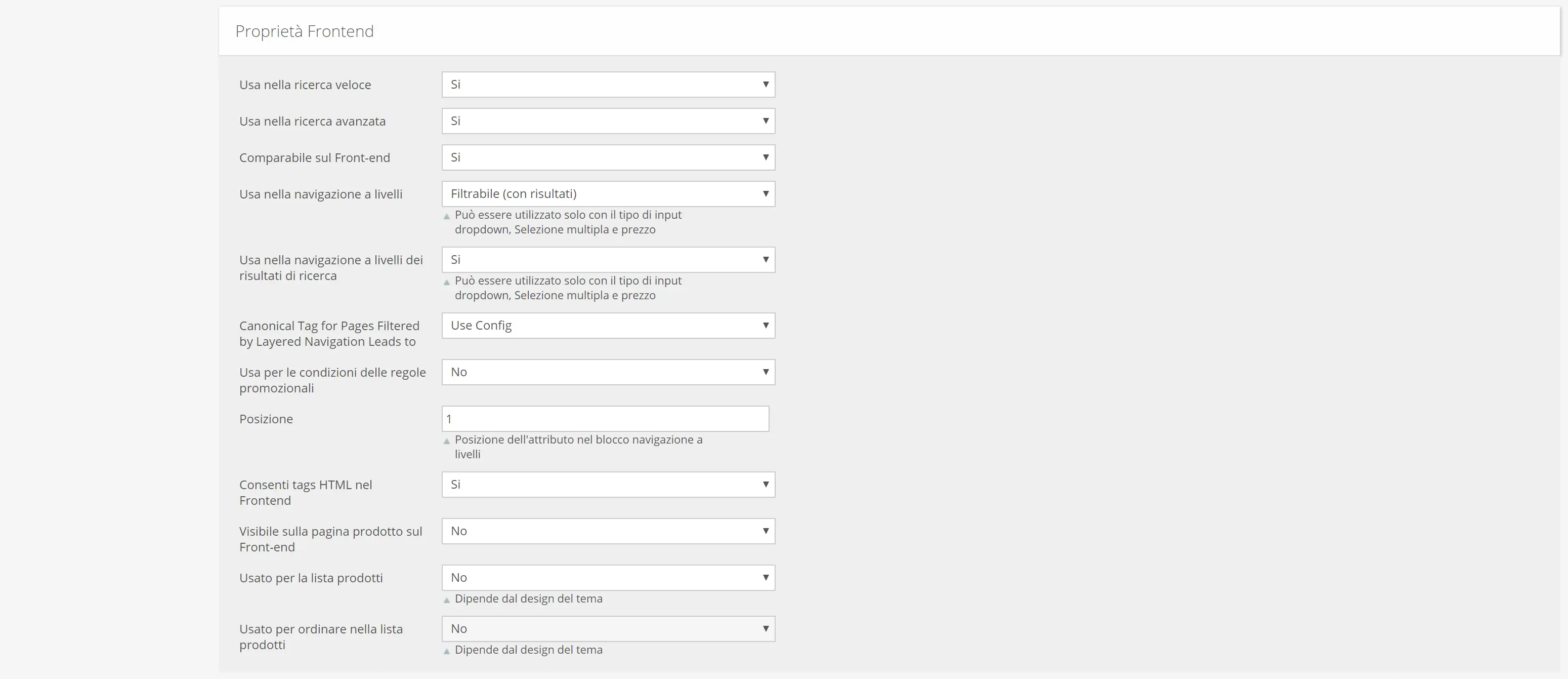Open the promotional rule conditions dropdown

(x=608, y=372)
